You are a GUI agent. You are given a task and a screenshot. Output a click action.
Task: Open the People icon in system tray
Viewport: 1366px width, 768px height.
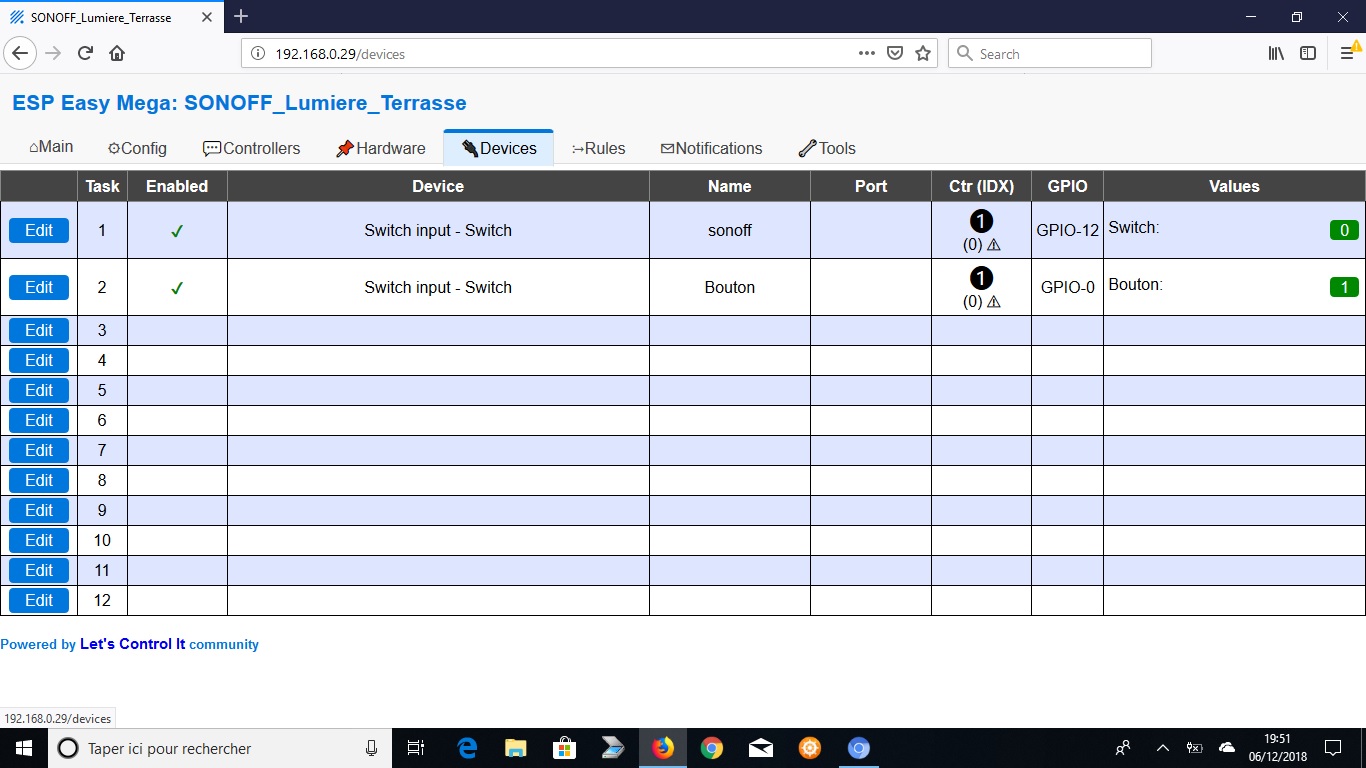(x=1123, y=748)
